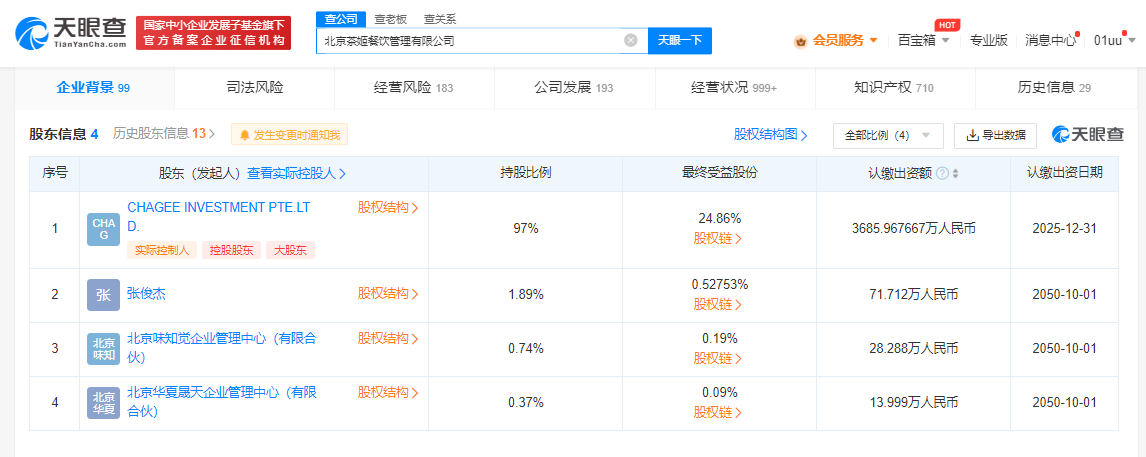Open the 张俊杰 shareholder link
The height and width of the screenshot is (457, 1146).
[147, 294]
